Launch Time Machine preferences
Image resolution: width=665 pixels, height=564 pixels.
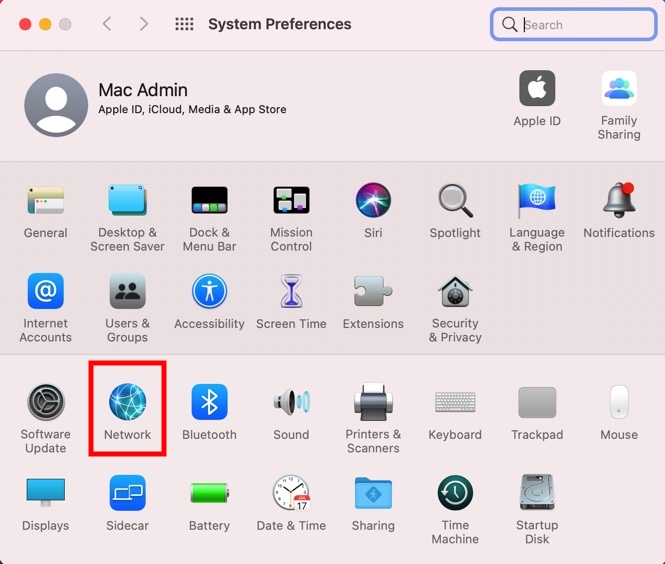click(x=455, y=494)
